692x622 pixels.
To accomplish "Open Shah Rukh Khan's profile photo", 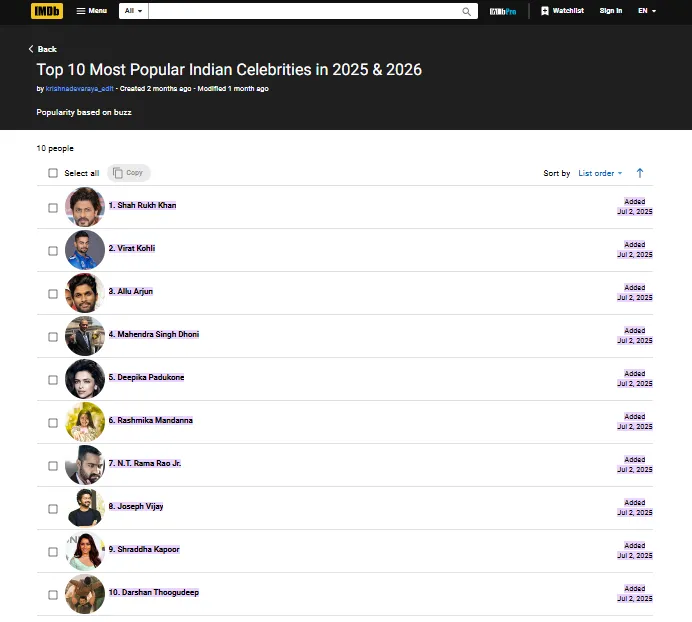I will pos(85,207).
